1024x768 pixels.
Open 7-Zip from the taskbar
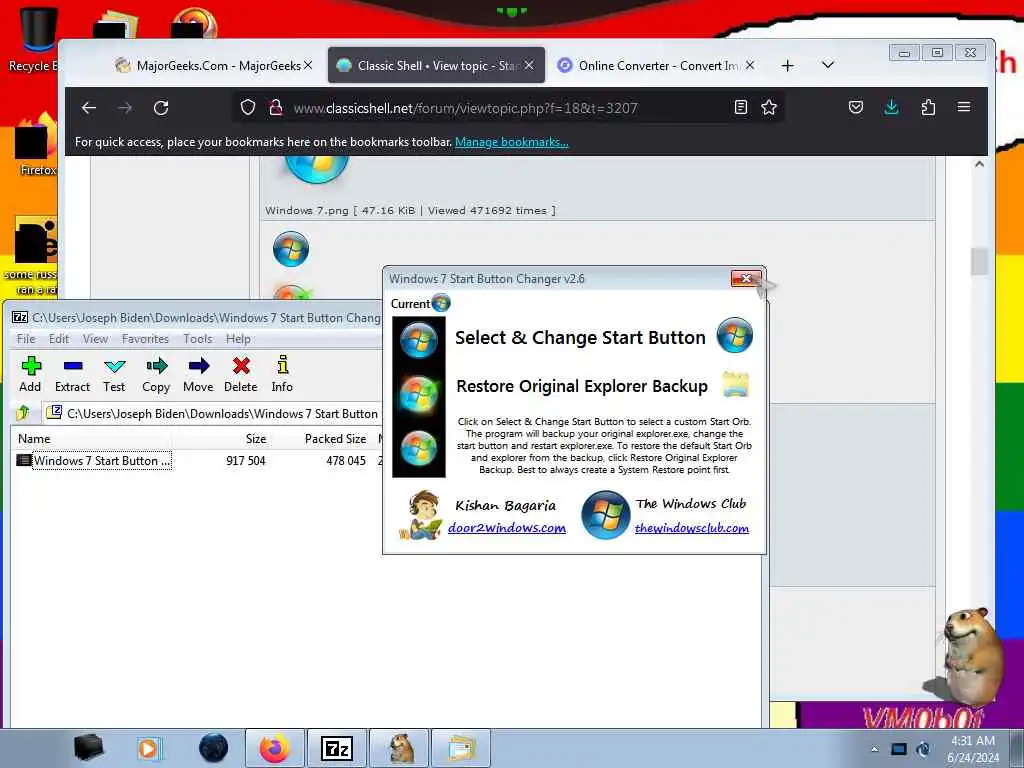click(x=337, y=748)
